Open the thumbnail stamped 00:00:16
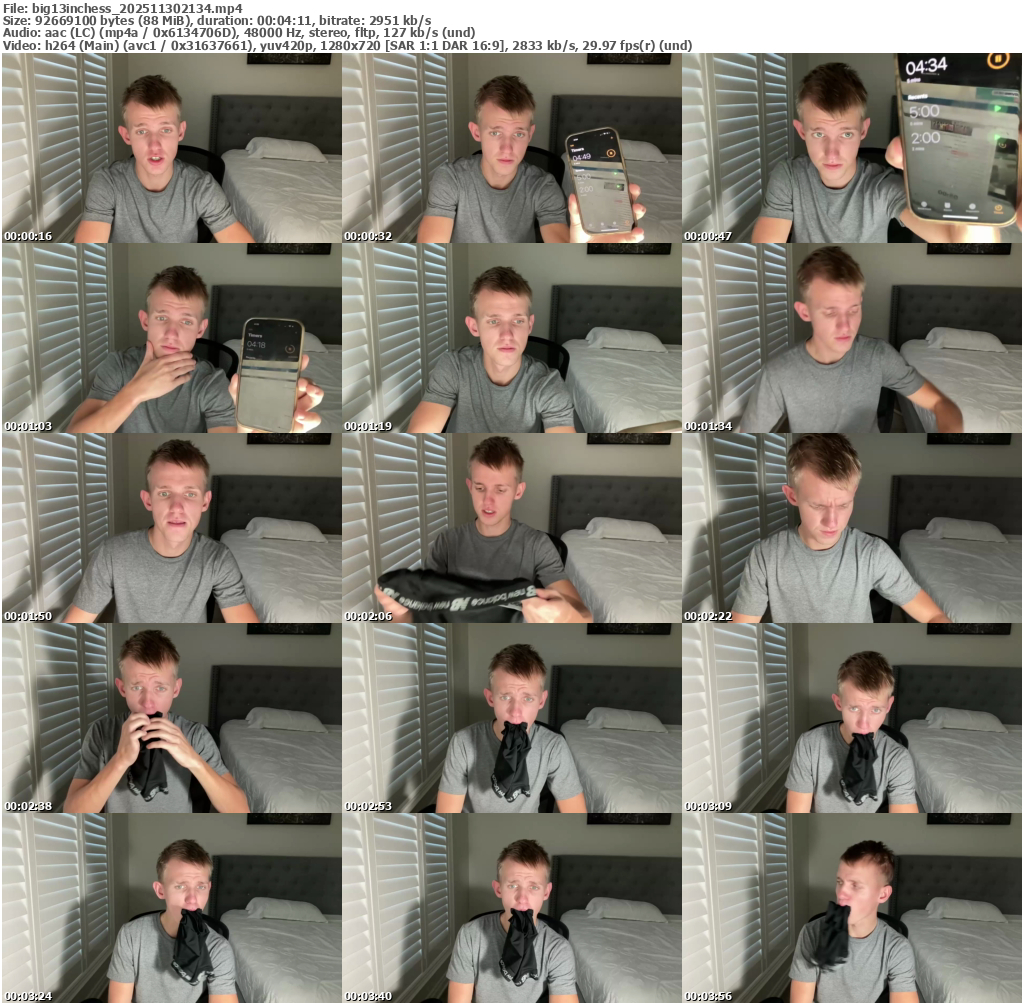Image resolution: width=1024 pixels, height=1003 pixels. point(171,148)
